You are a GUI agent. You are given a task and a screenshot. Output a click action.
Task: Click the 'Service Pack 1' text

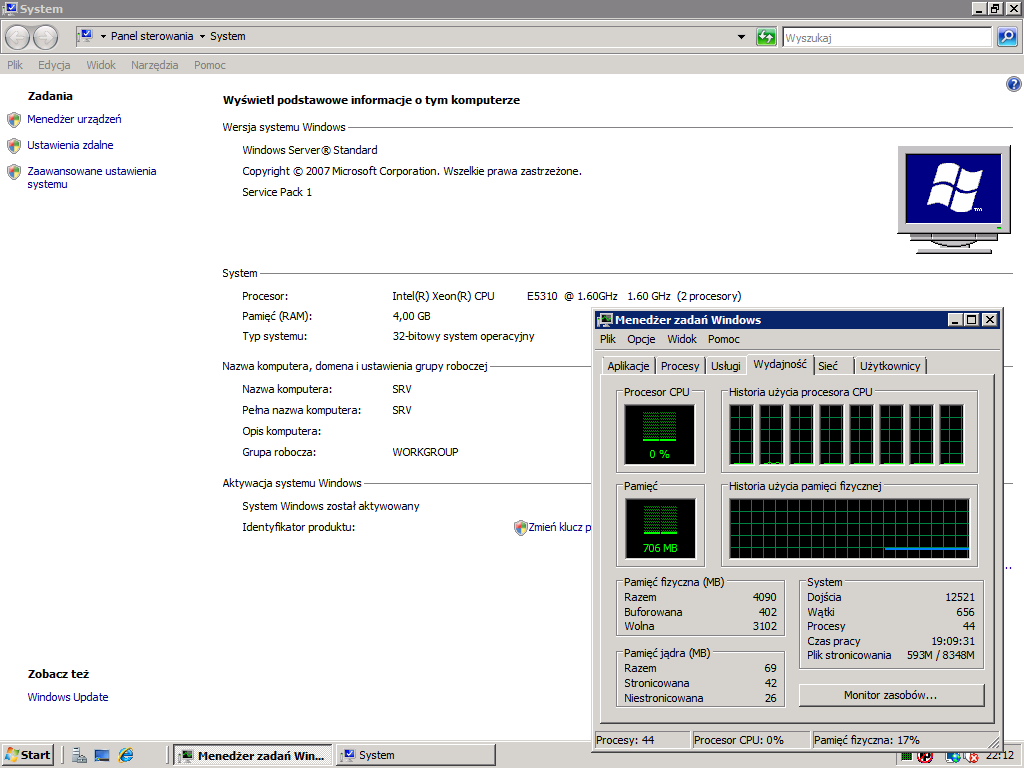click(277, 192)
